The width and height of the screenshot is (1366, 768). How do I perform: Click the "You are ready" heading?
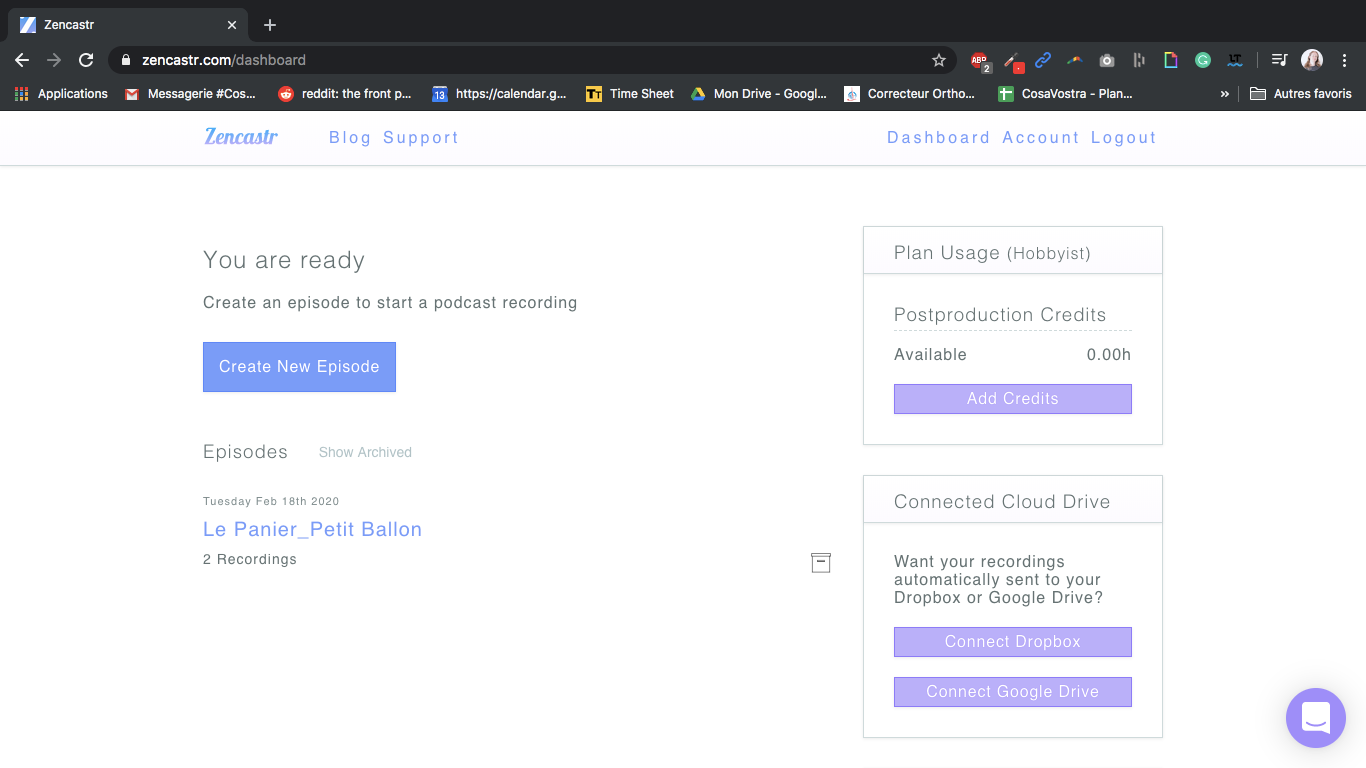tap(284, 260)
